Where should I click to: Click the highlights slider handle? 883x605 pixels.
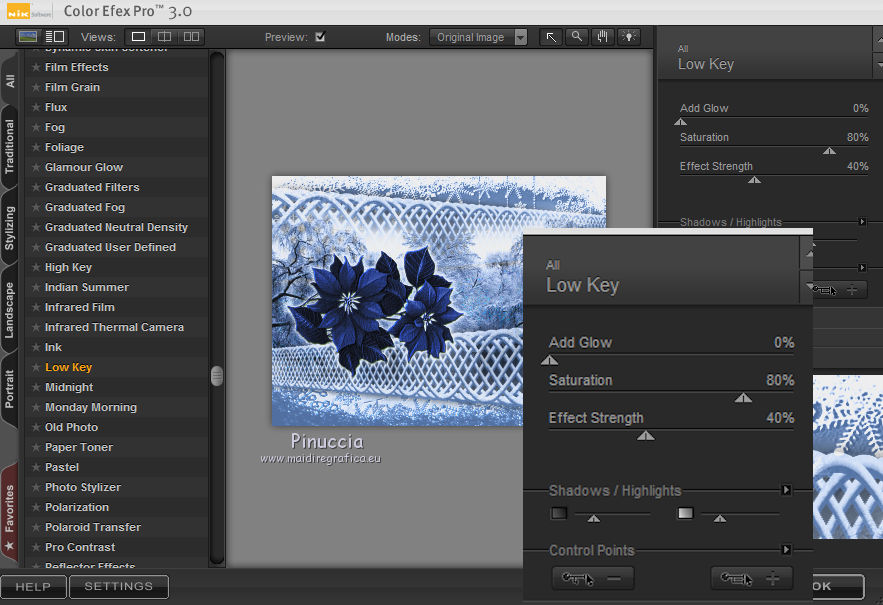pyautogui.click(x=720, y=518)
